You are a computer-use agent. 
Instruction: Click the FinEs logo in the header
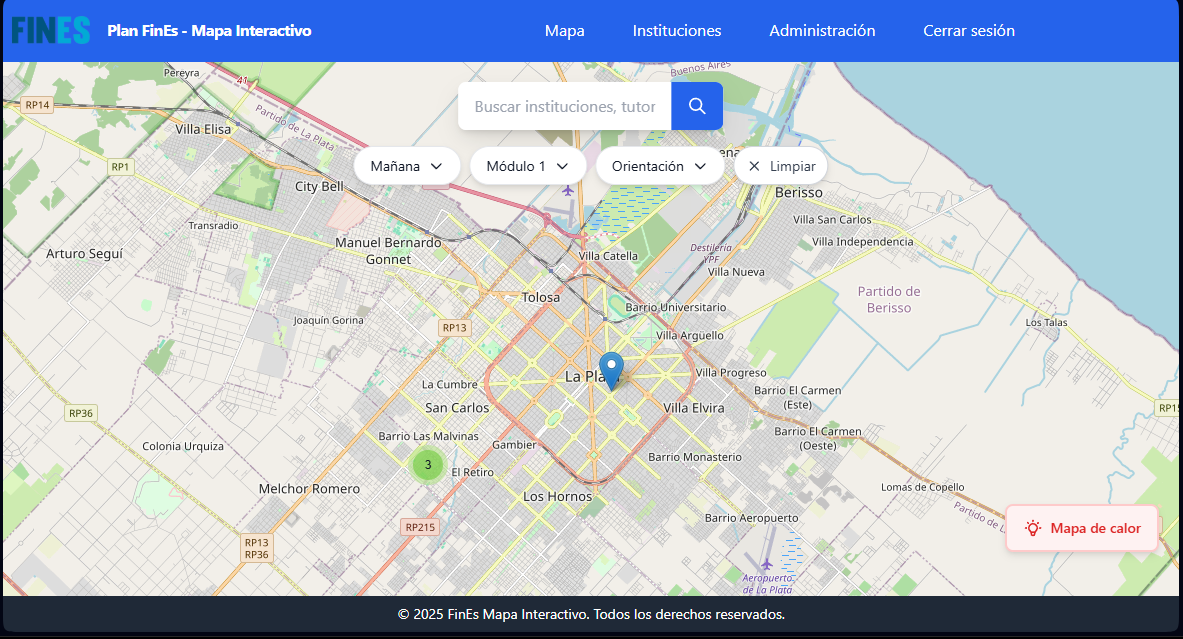51,31
